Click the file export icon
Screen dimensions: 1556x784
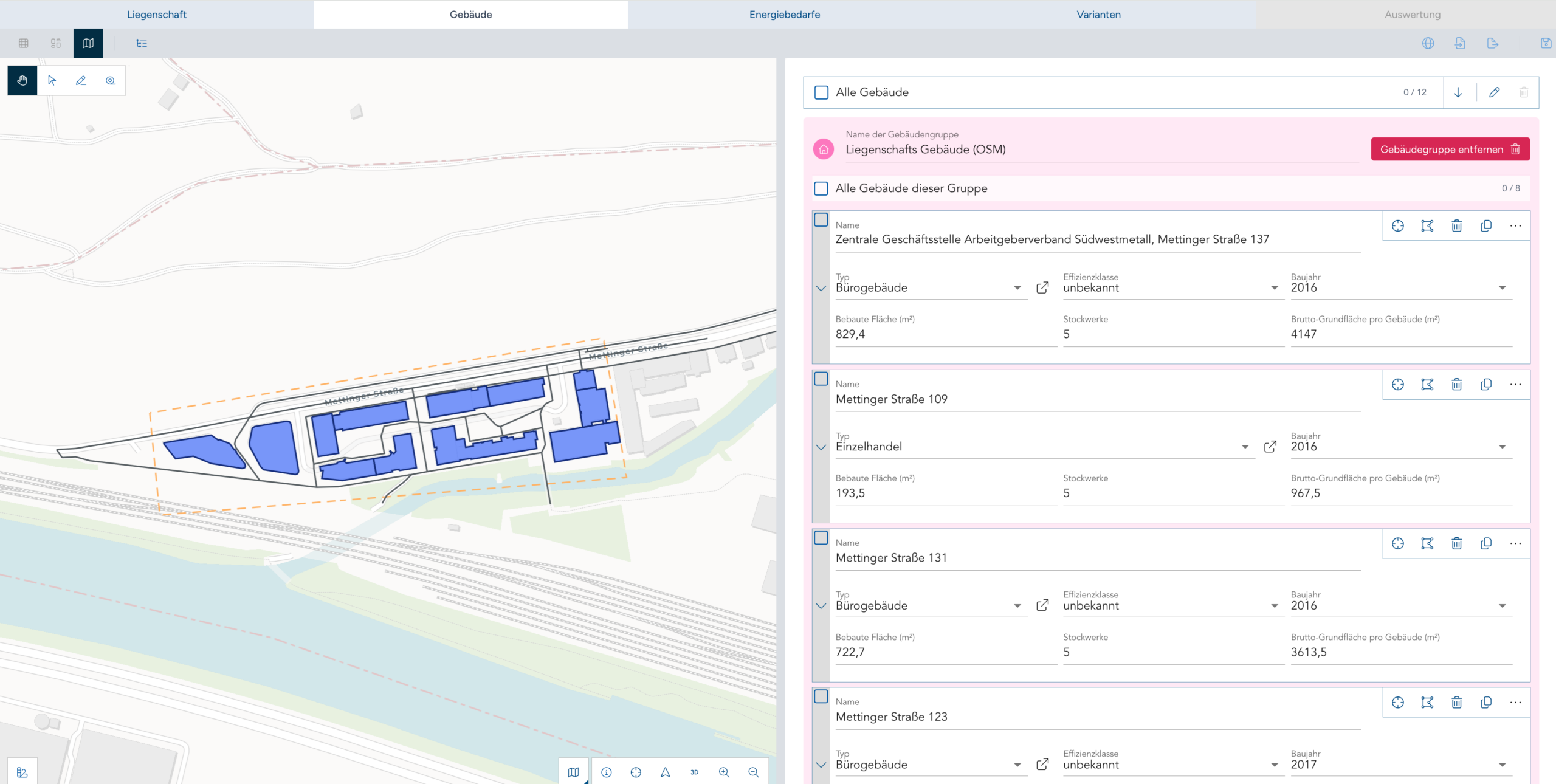1492,43
